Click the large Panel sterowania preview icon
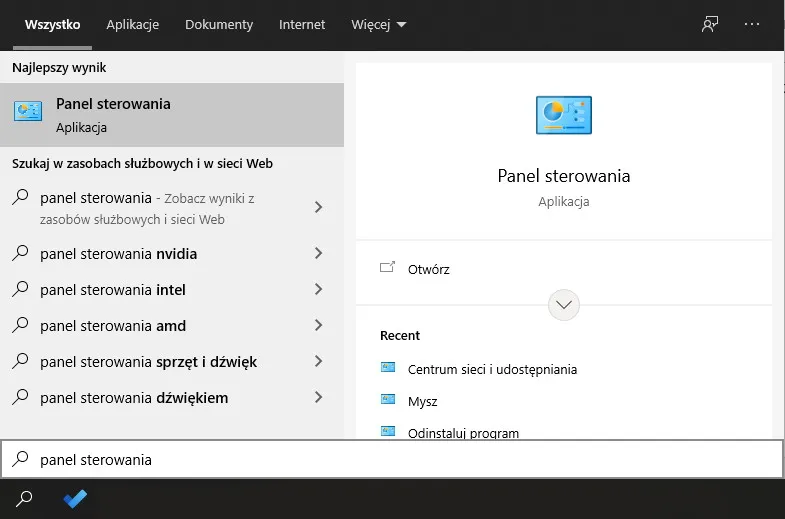Image resolution: width=785 pixels, height=519 pixels. pos(563,116)
